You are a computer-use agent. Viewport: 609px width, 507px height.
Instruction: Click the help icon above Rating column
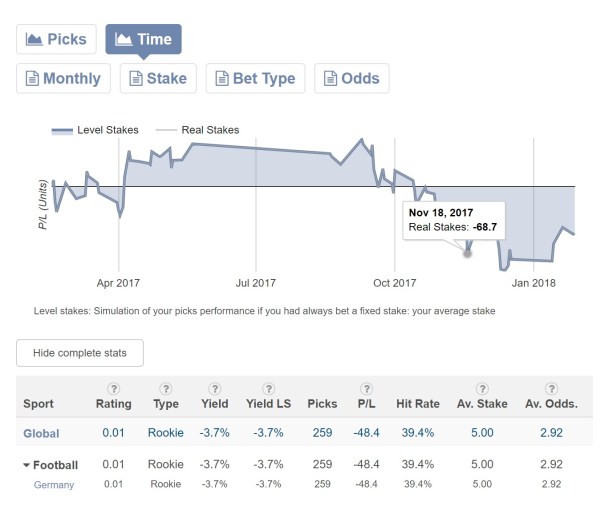point(113,388)
